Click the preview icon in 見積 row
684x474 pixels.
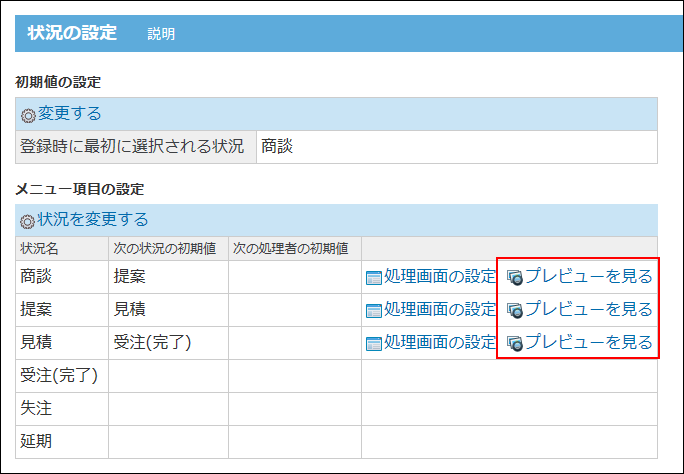tap(515, 344)
